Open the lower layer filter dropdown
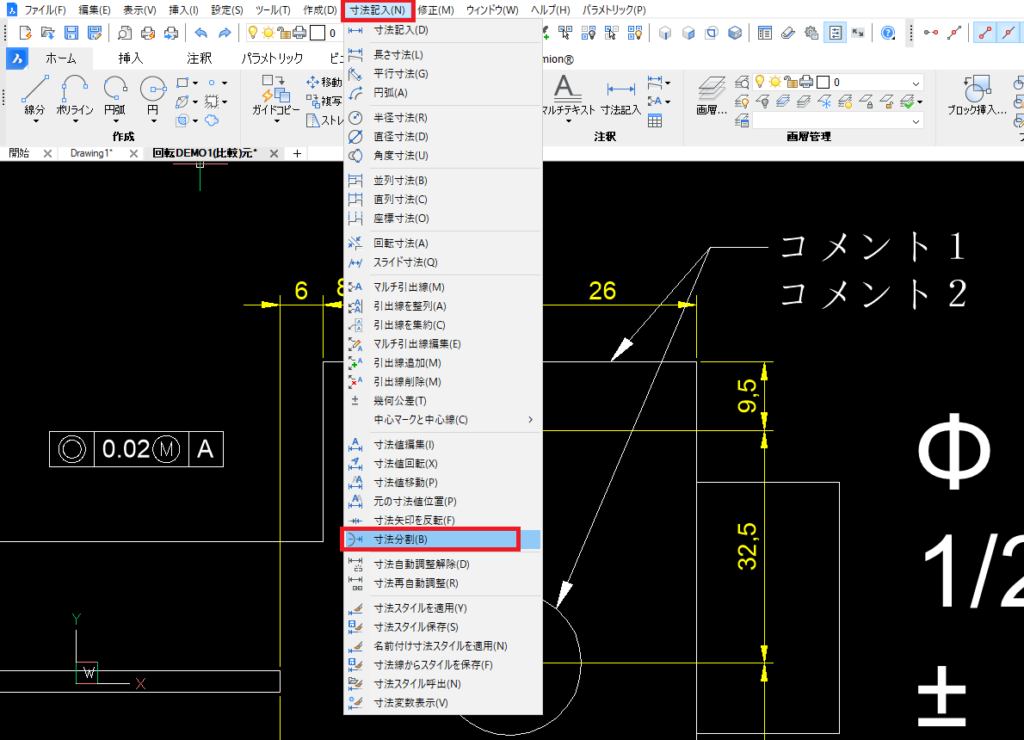1024x740 pixels. click(916, 121)
